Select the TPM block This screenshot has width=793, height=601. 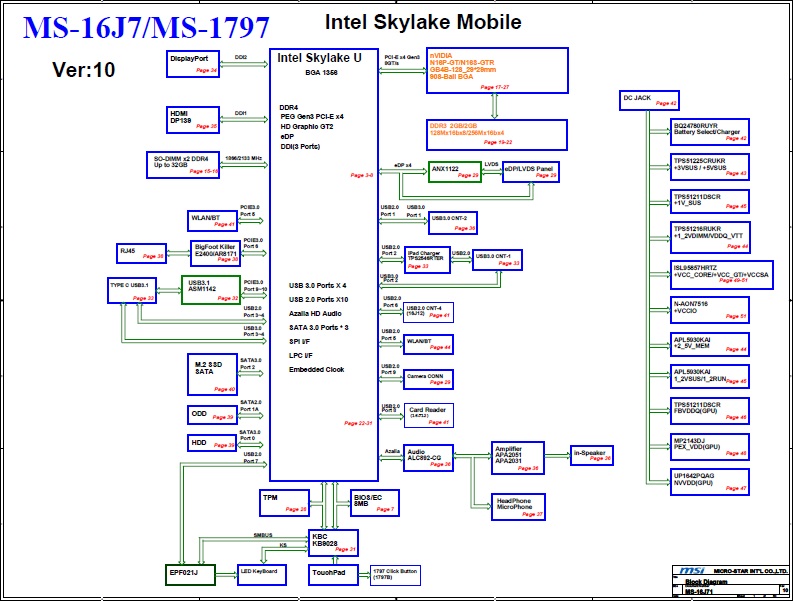(x=285, y=503)
